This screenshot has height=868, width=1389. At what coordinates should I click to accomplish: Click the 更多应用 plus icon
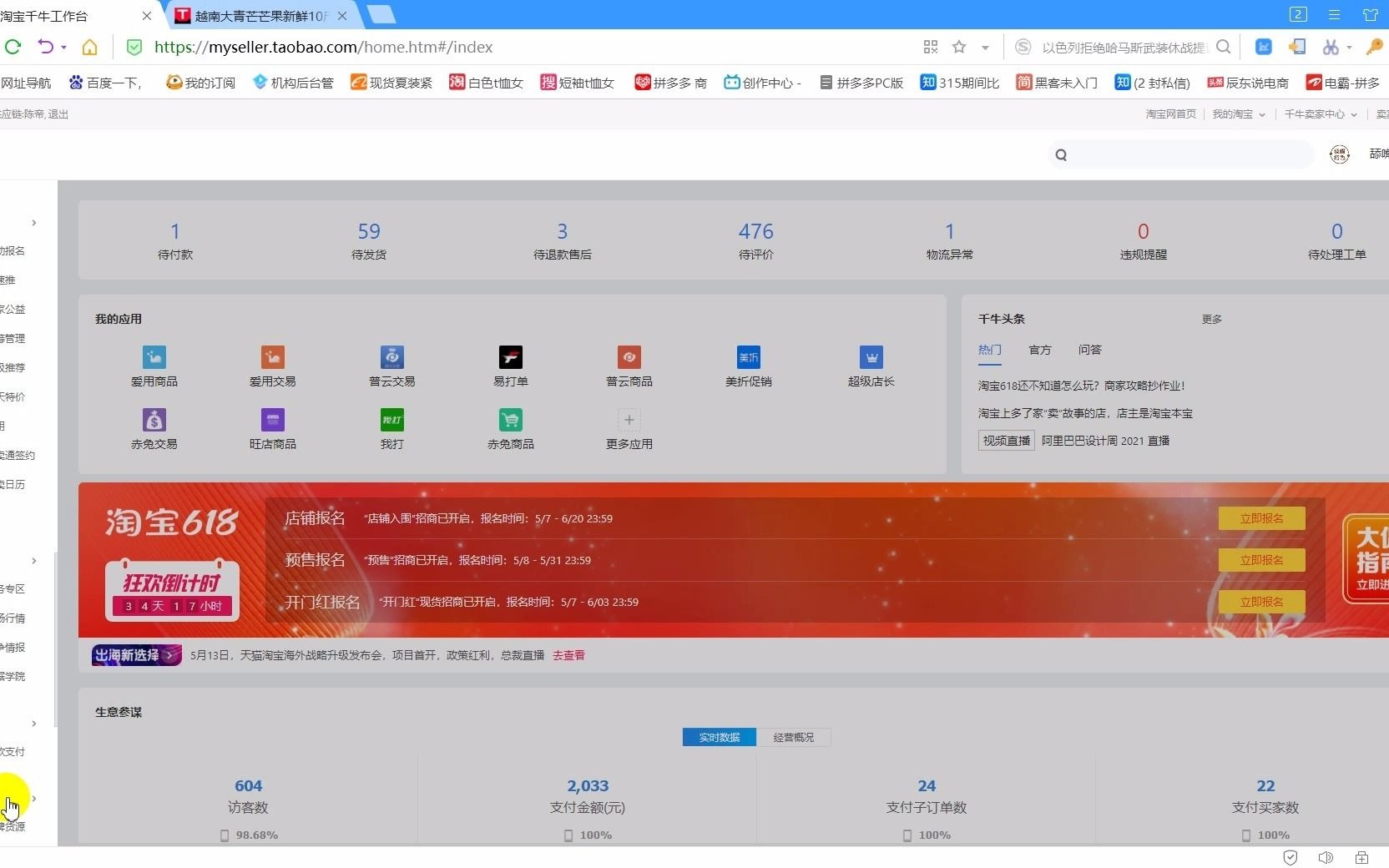click(629, 420)
